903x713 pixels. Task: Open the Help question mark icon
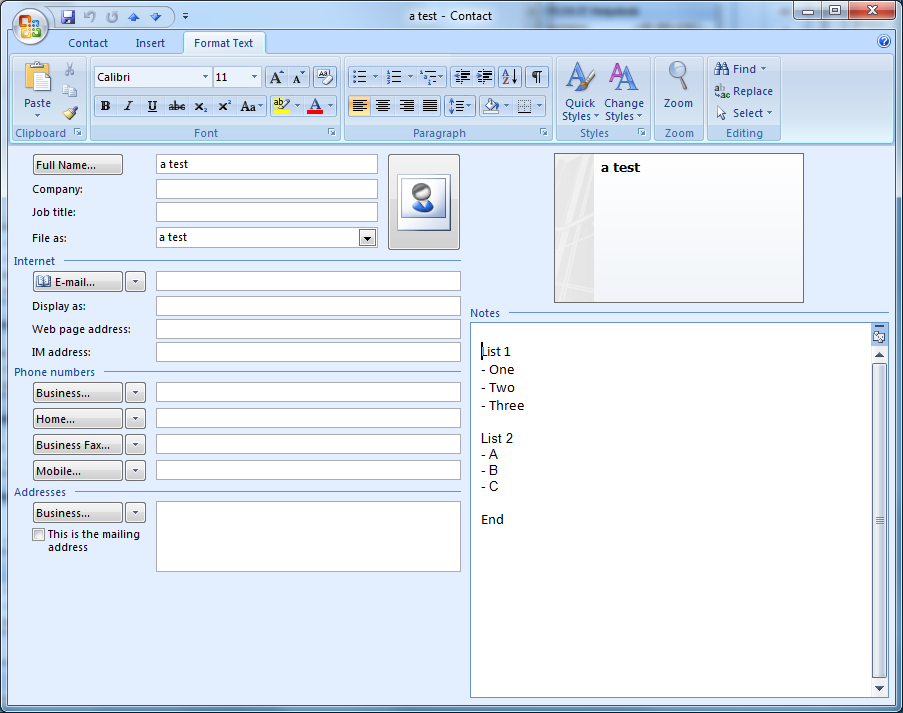[x=884, y=41]
